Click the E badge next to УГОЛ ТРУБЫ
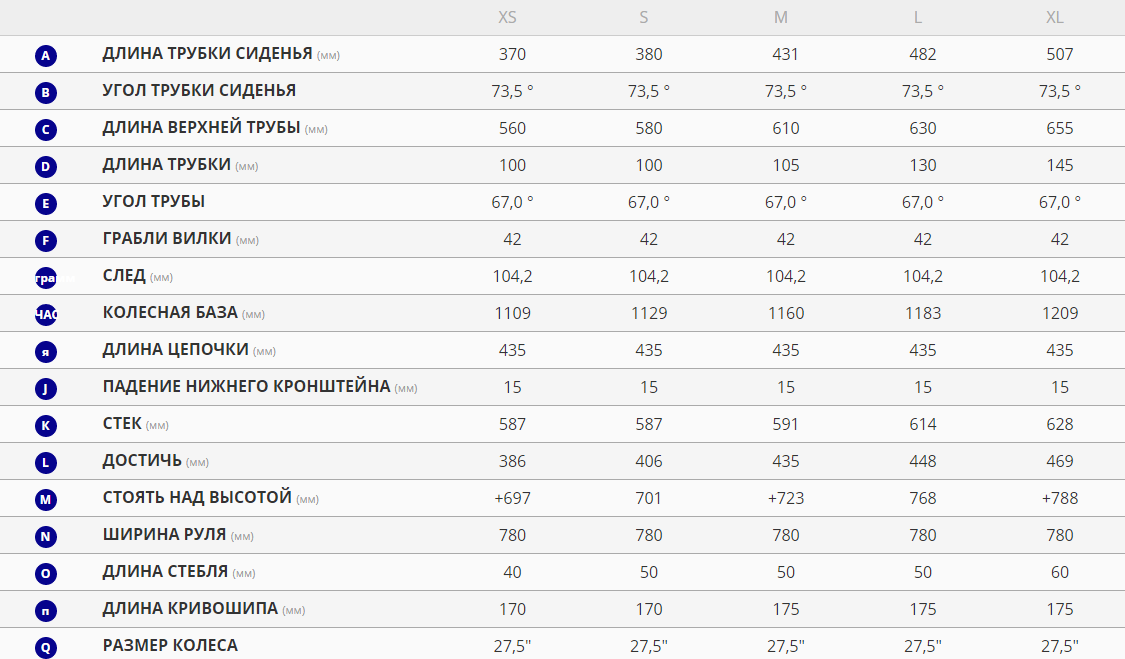Screen dimensions: 1125x659 (46, 203)
